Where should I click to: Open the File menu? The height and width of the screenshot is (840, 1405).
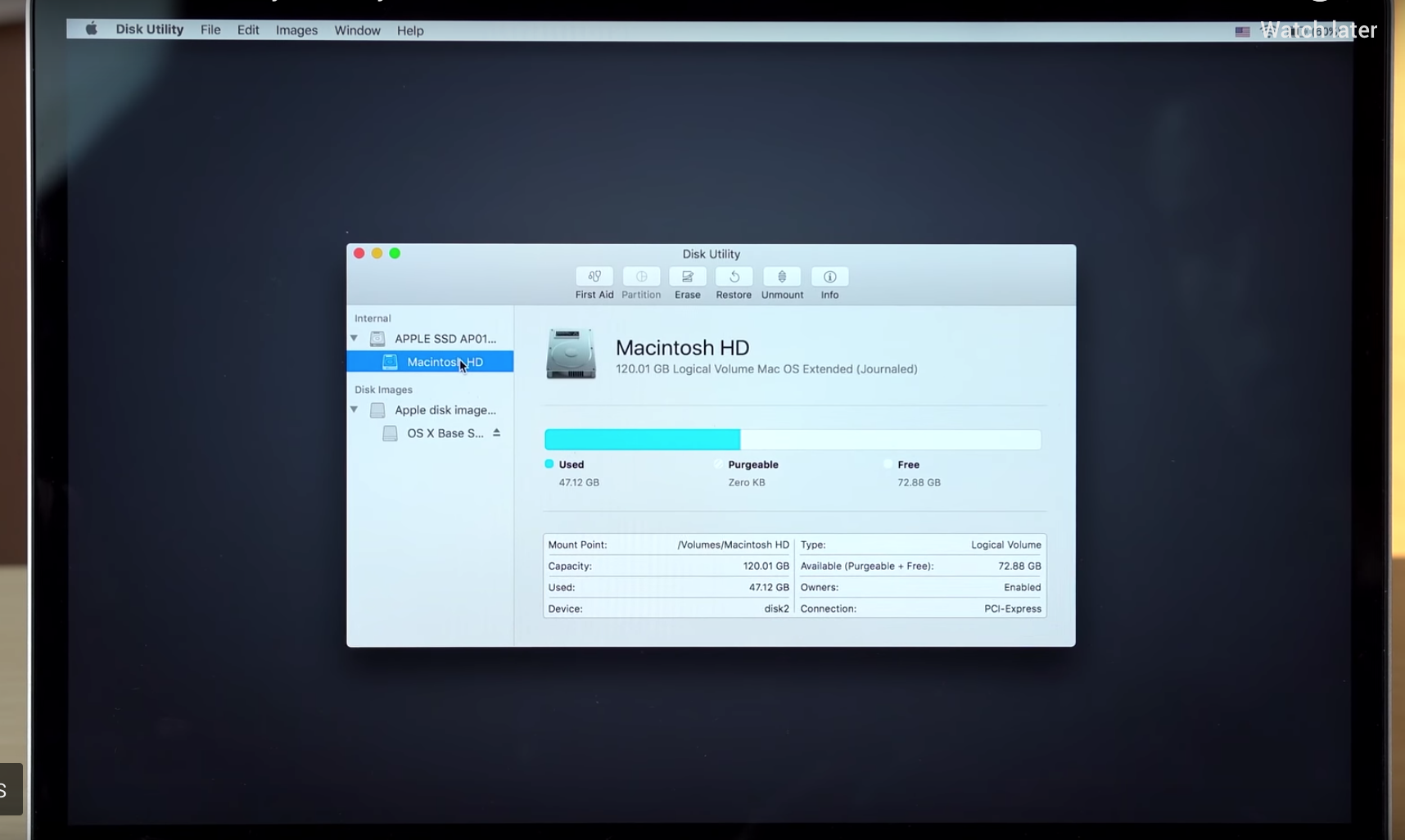coord(210,30)
